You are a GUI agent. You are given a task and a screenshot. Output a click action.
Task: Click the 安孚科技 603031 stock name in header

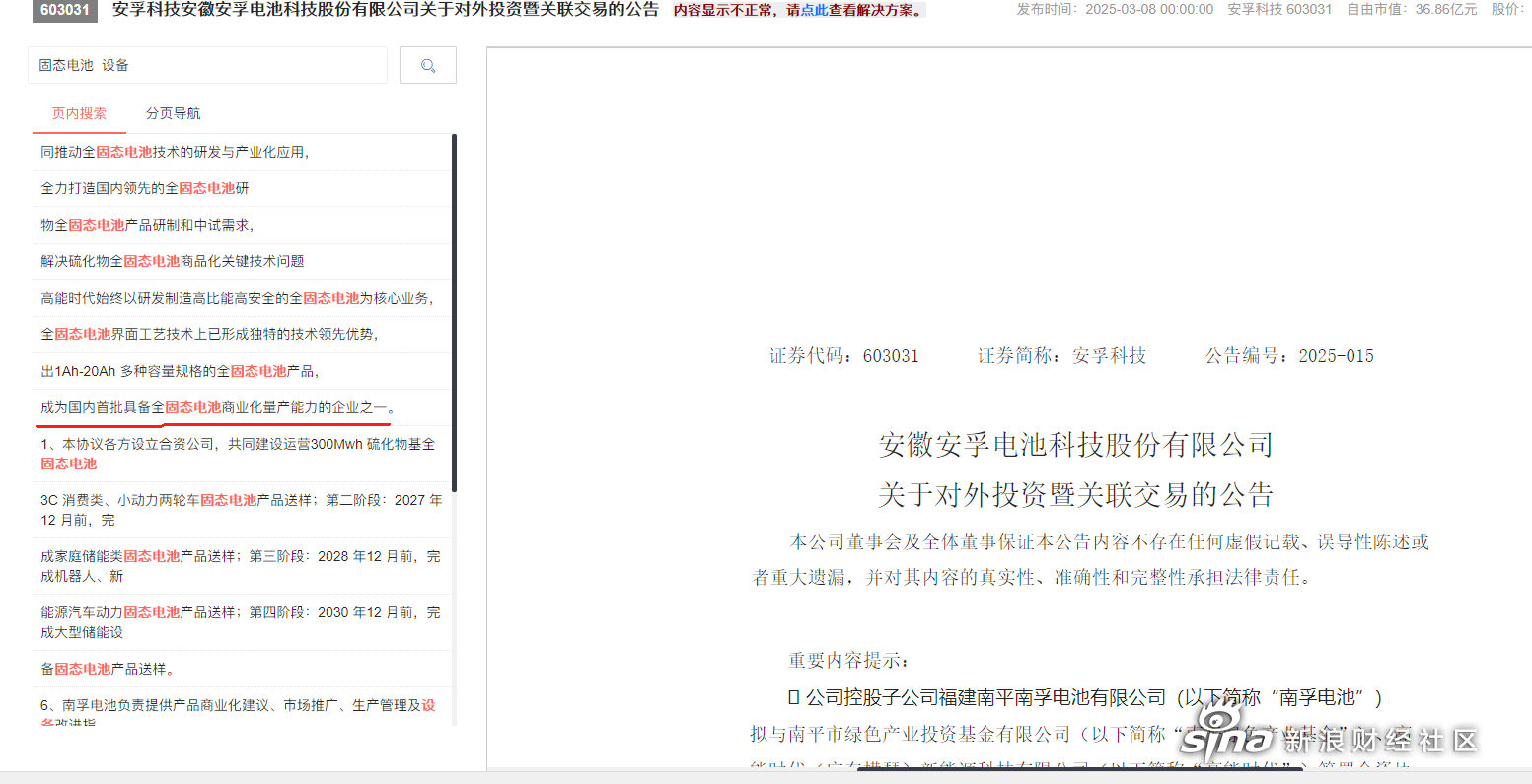(x=1279, y=9)
